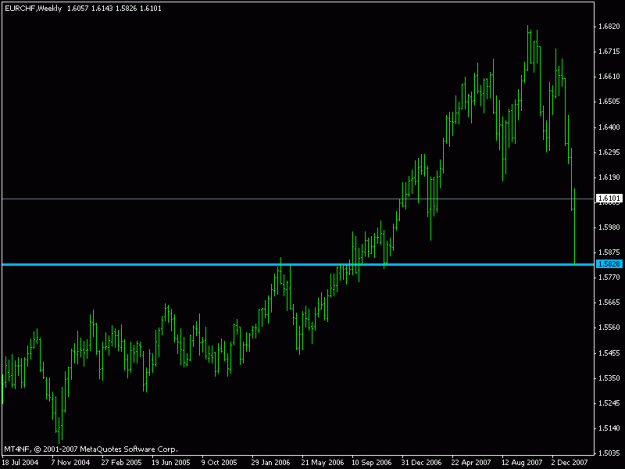Click the 1.6101 current price label
This screenshot has height=469, width=625.
pyautogui.click(x=609, y=198)
